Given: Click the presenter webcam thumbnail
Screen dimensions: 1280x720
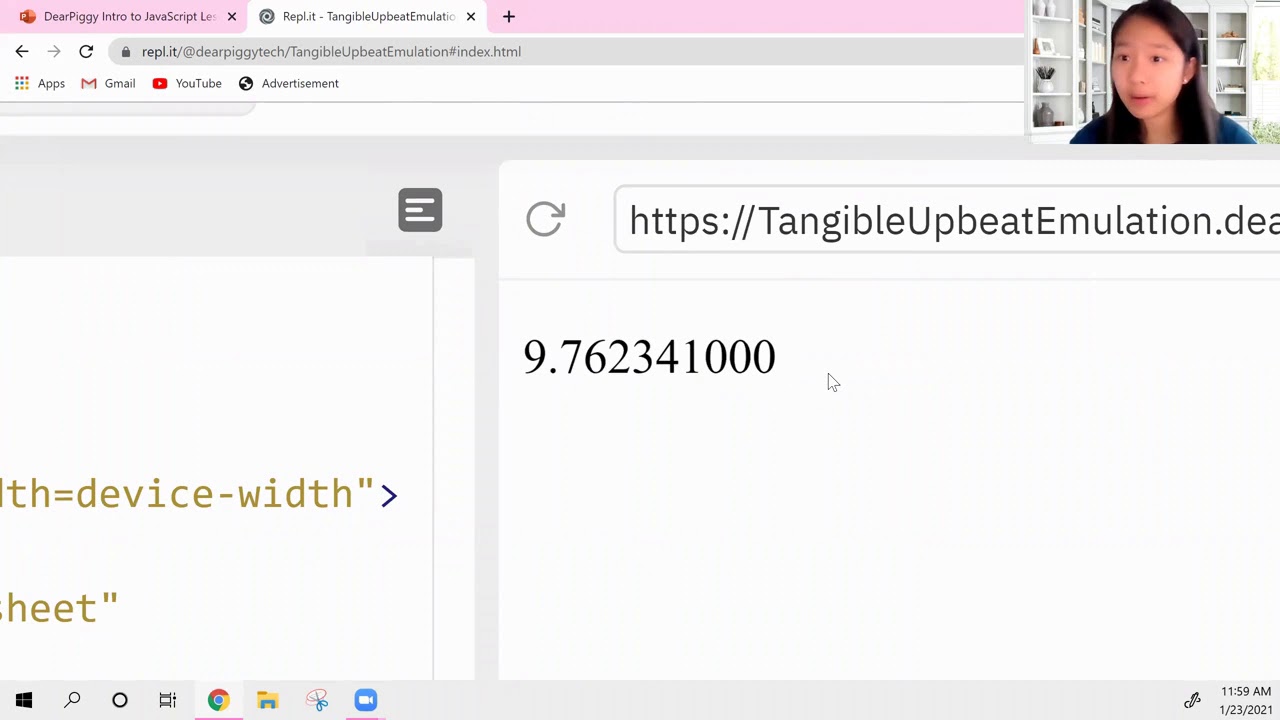Looking at the screenshot, I should pyautogui.click(x=1152, y=72).
